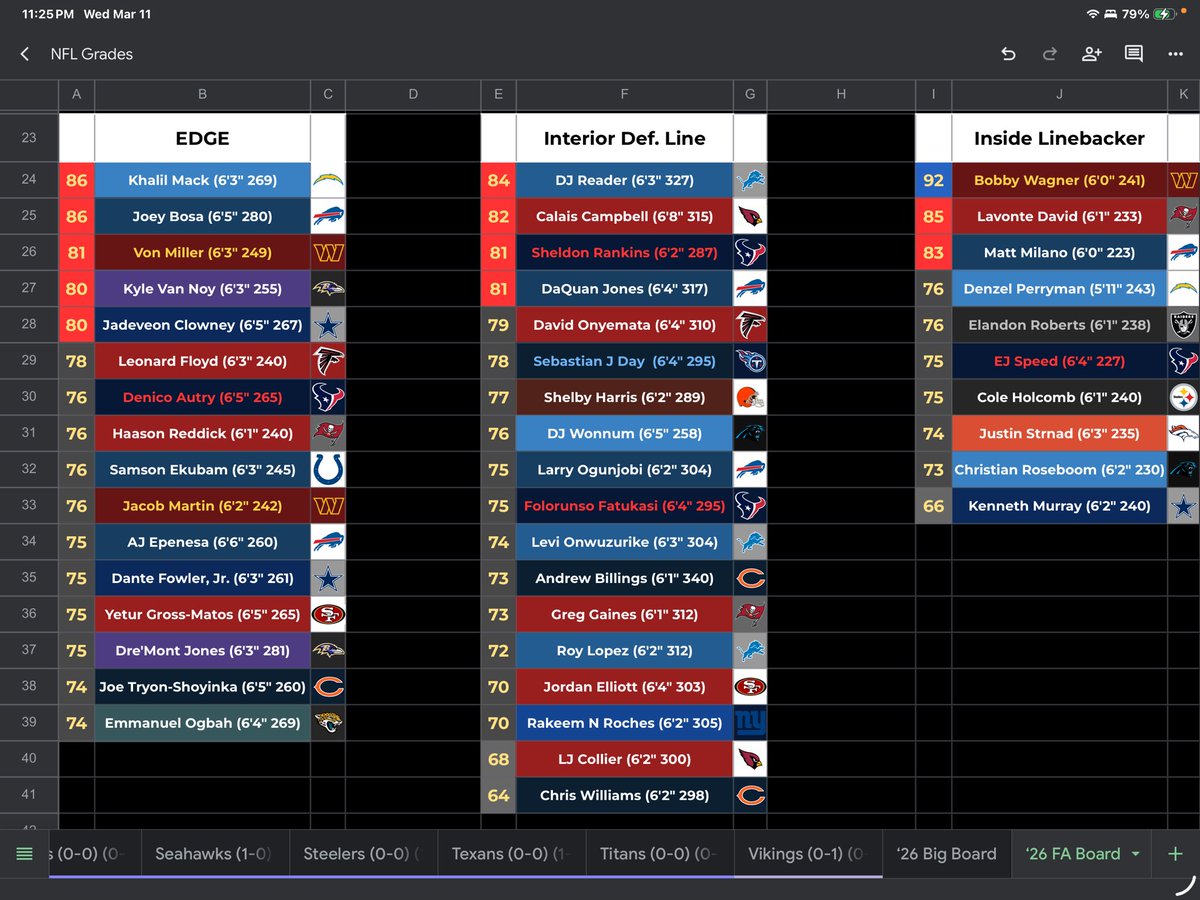Open the share/add people icon

(x=1091, y=54)
